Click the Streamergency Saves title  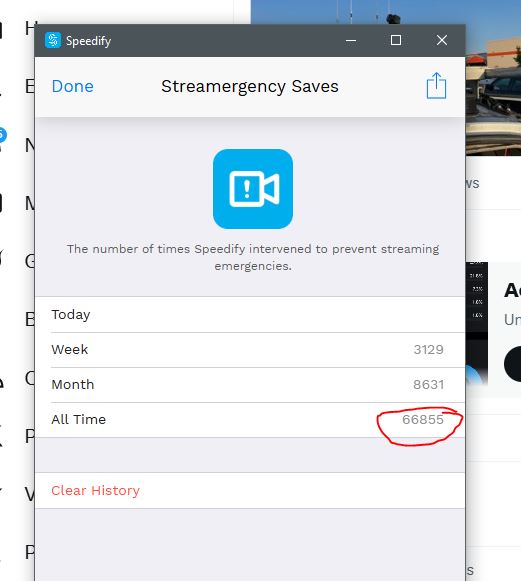tap(250, 86)
